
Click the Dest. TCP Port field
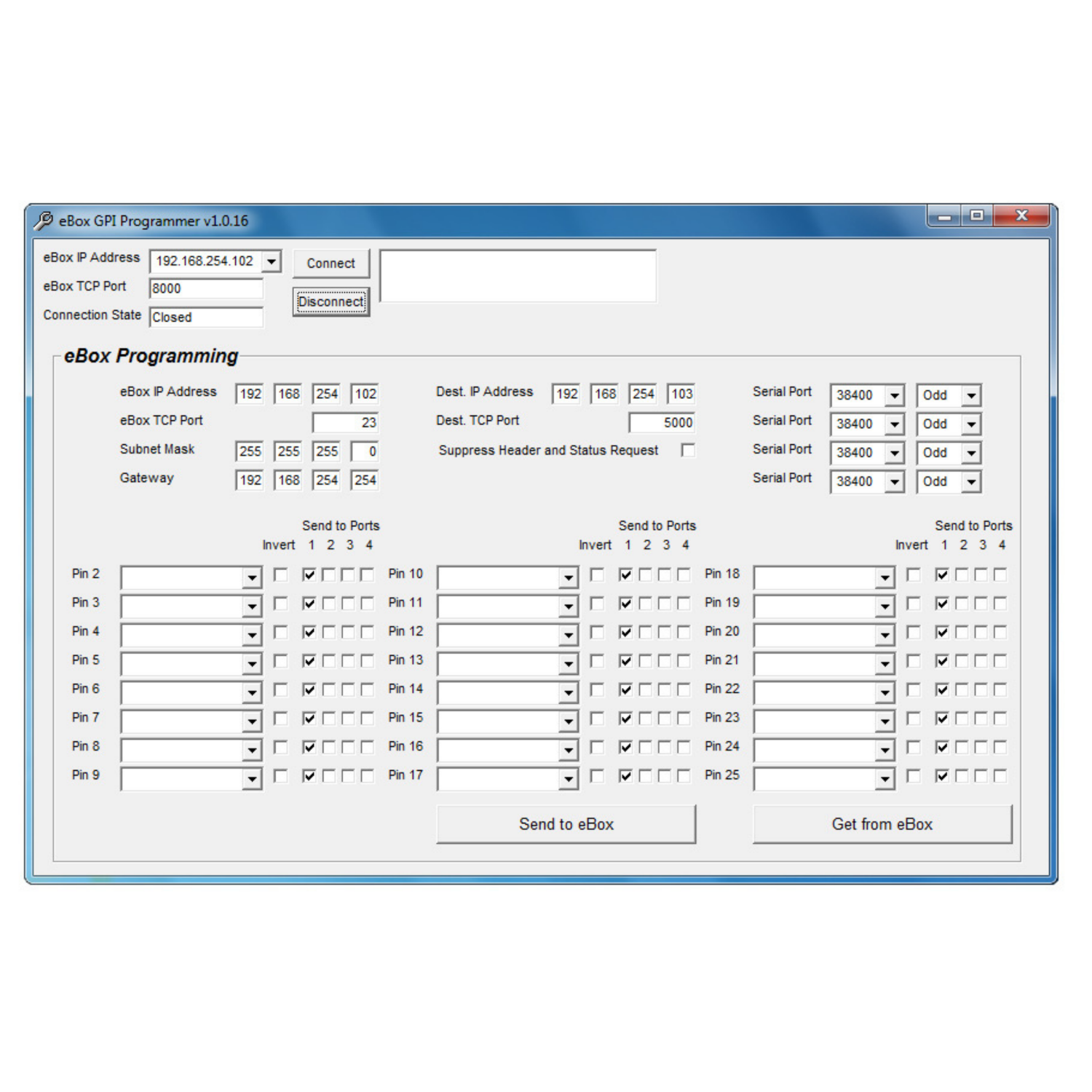point(662,423)
